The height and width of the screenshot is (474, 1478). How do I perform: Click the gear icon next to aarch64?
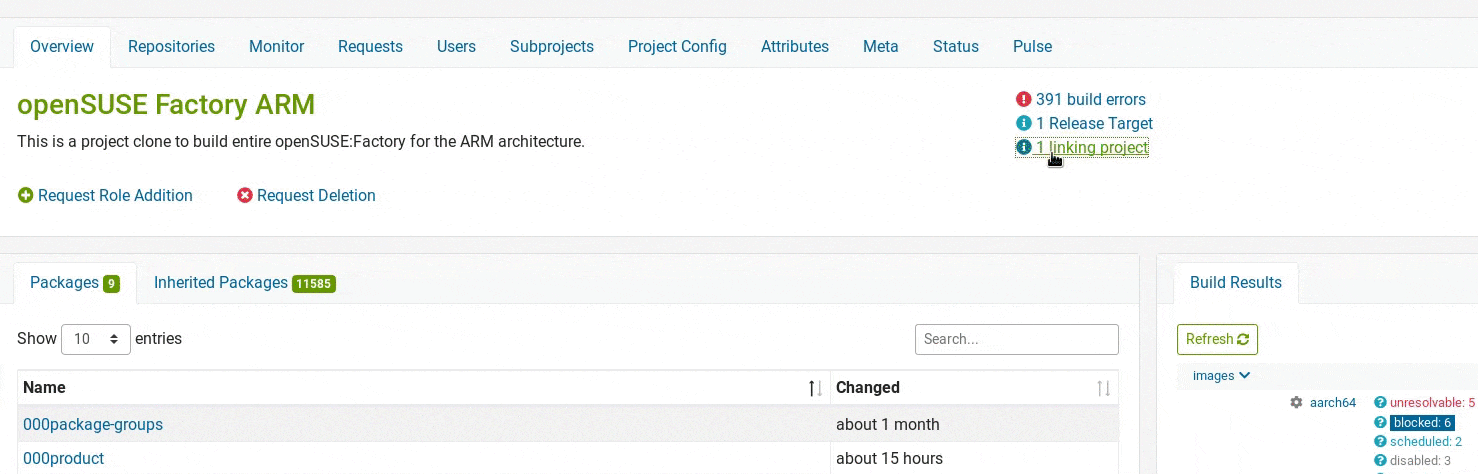[x=1296, y=402]
